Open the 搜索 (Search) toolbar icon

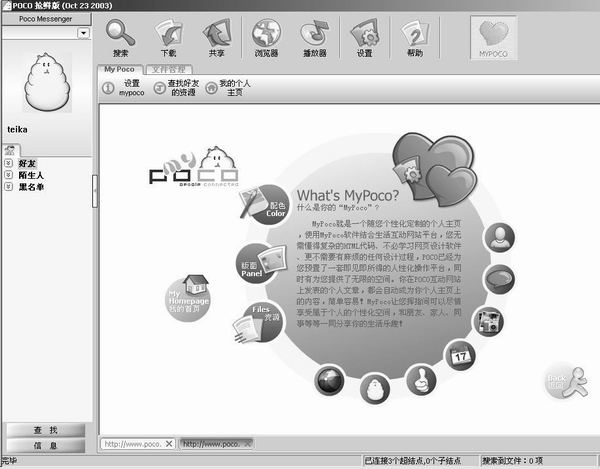coord(121,38)
